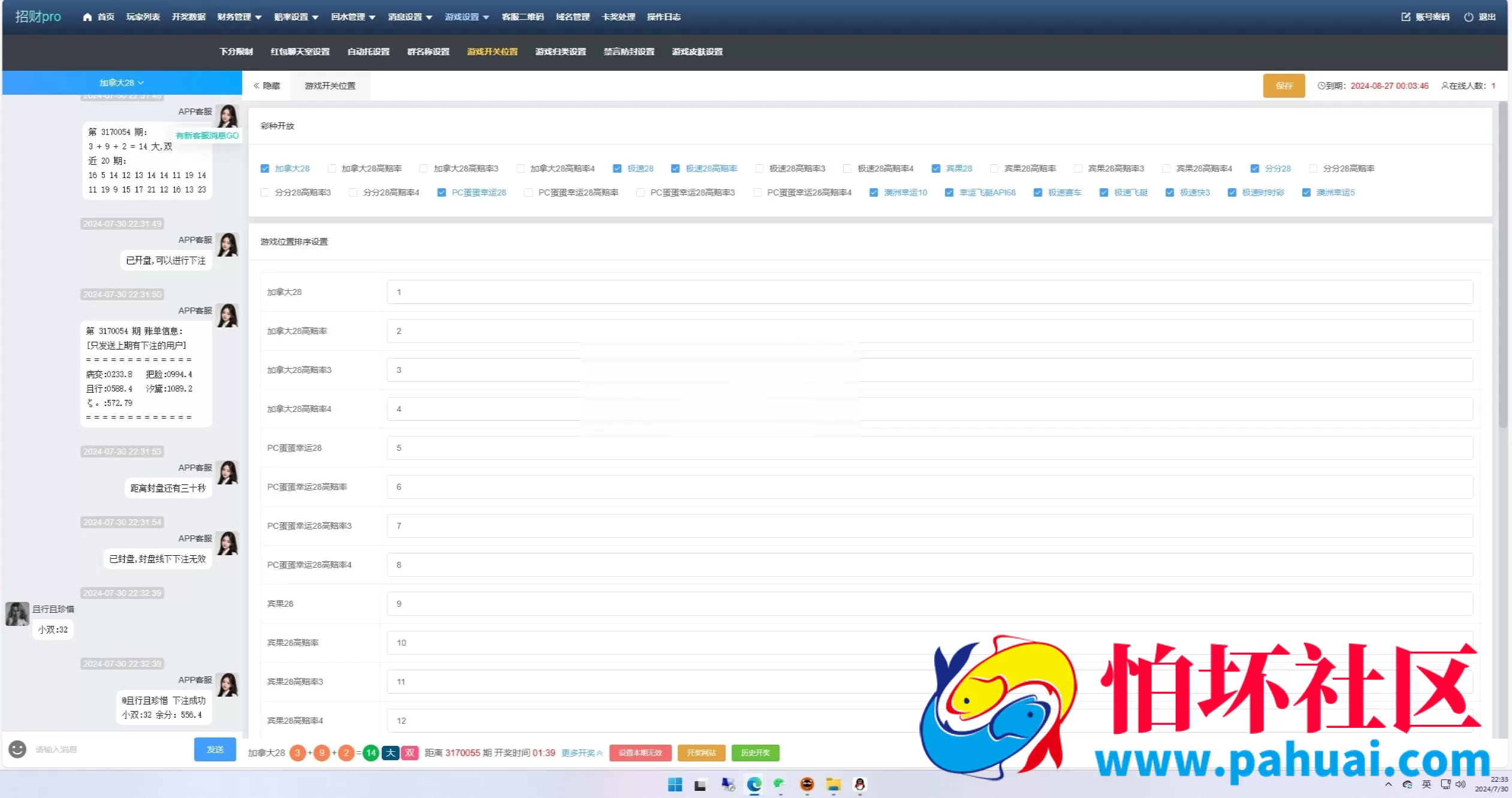Open the 回水管理 dropdown menu
The width and height of the screenshot is (1512, 798).
click(353, 17)
